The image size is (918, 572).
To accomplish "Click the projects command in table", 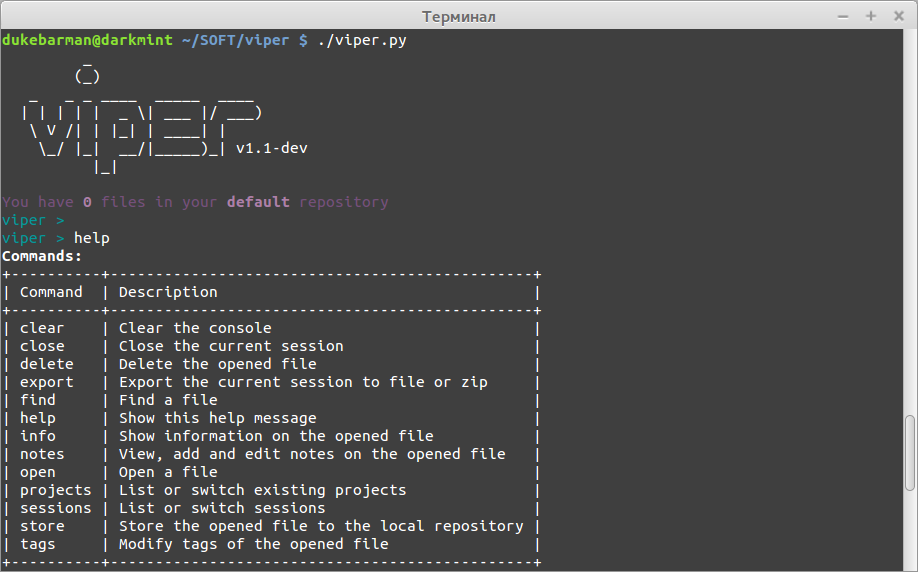I will (x=56, y=490).
